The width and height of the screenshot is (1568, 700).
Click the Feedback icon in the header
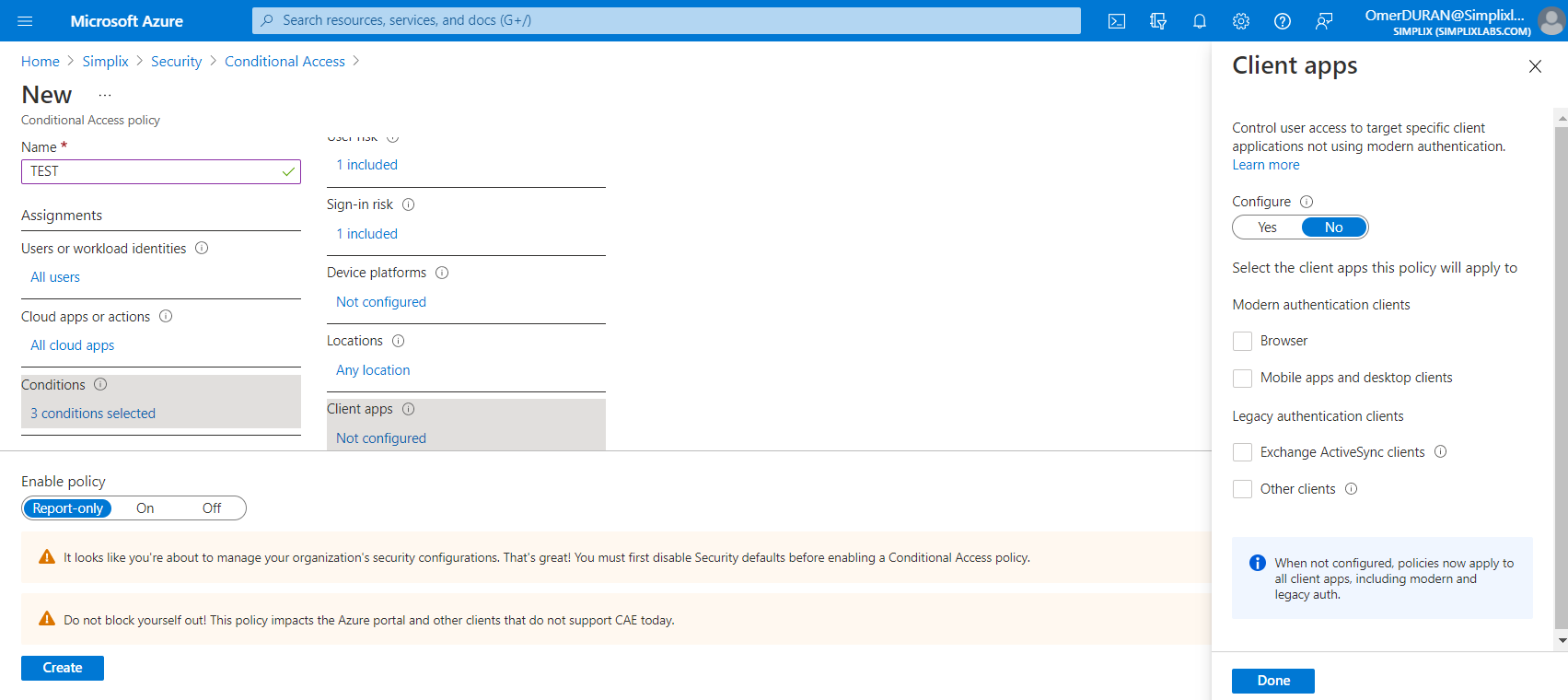pos(1323,21)
